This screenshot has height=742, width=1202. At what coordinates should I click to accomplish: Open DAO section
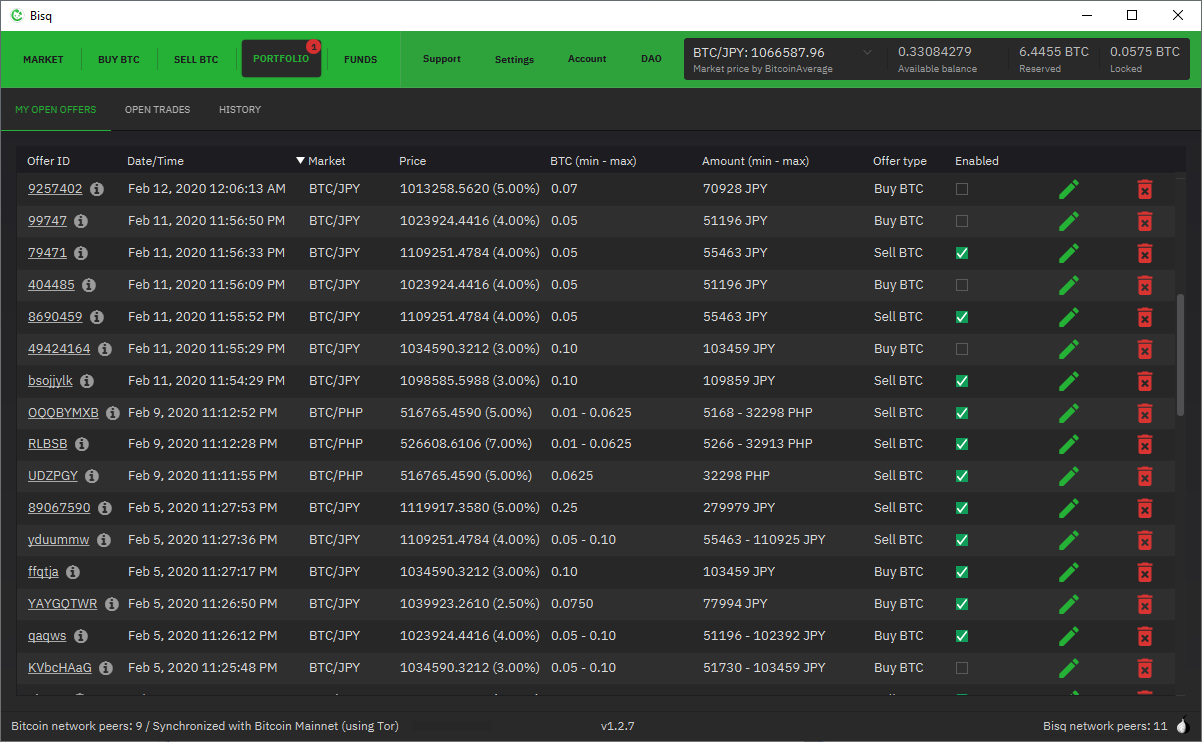(651, 59)
